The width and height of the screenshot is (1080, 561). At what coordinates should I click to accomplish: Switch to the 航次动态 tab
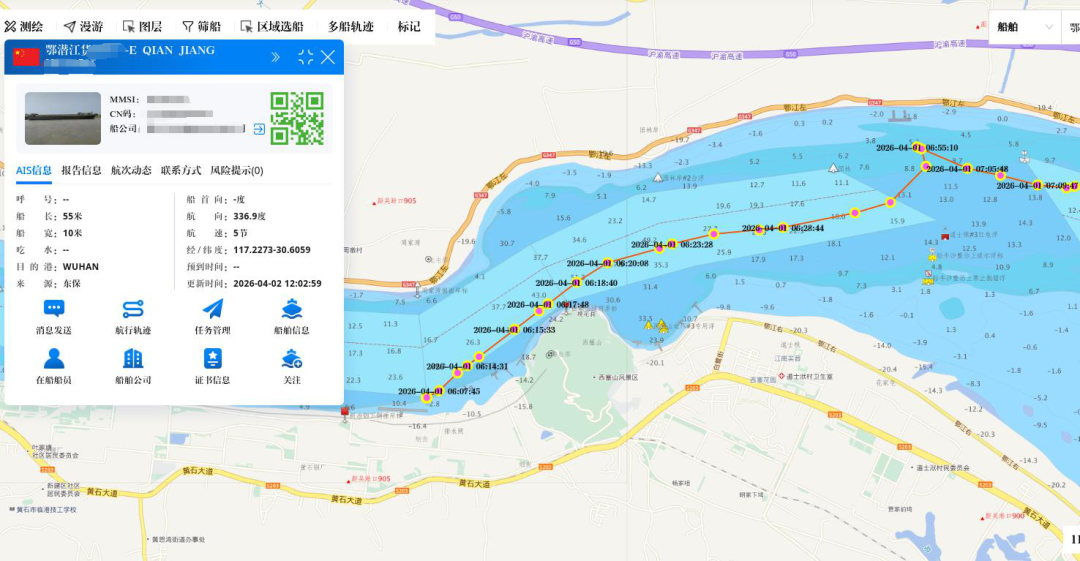coord(131,171)
